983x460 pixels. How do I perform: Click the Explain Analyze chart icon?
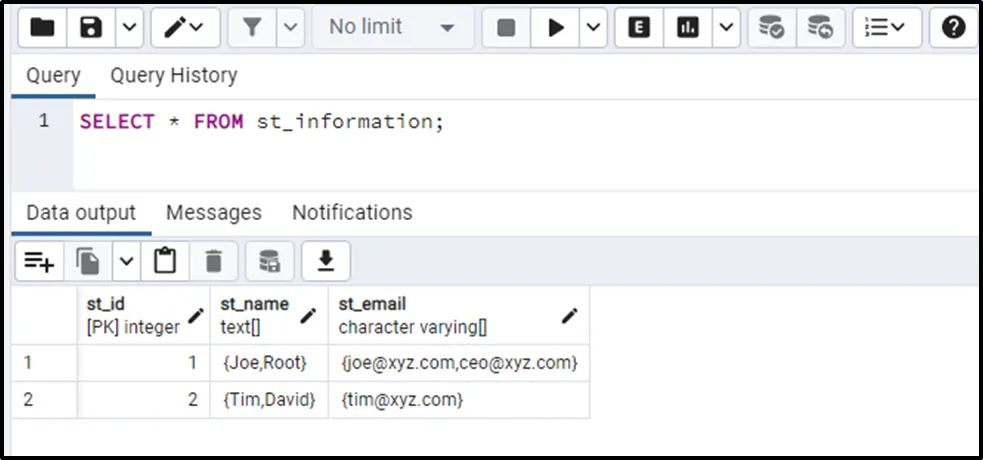point(688,28)
